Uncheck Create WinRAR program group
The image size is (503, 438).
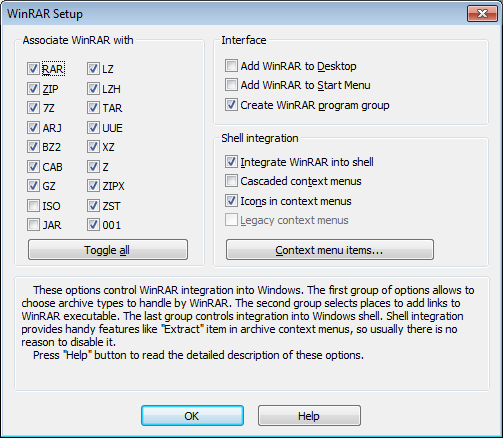pyautogui.click(x=231, y=105)
